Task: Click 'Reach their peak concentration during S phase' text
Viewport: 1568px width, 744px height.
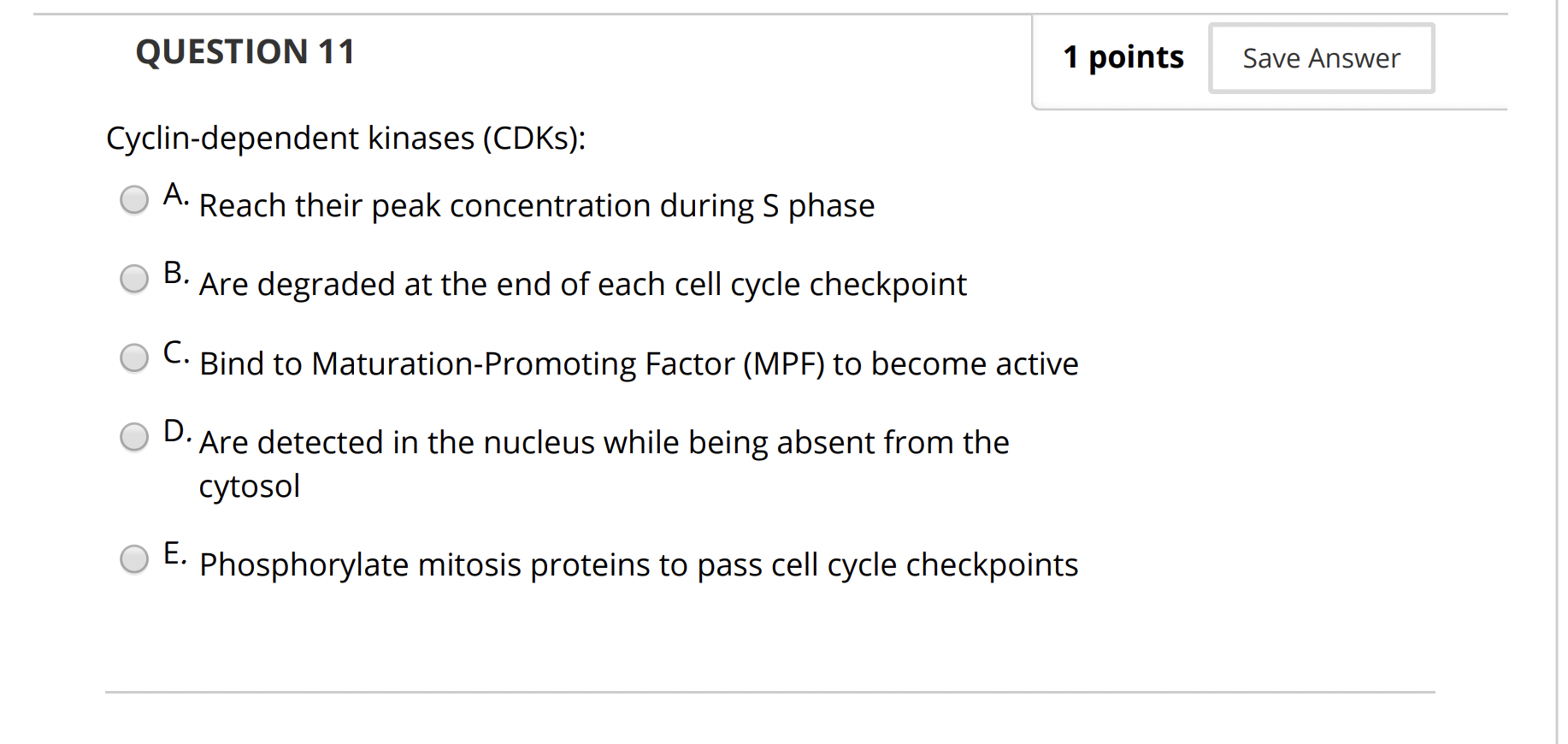Action: click(536, 206)
